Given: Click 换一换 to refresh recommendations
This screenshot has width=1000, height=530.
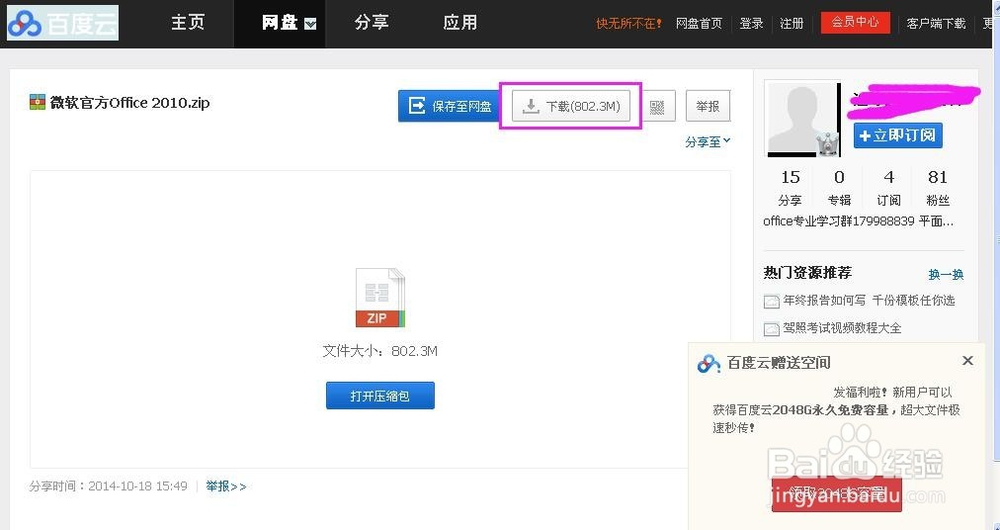Looking at the screenshot, I should point(946,275).
